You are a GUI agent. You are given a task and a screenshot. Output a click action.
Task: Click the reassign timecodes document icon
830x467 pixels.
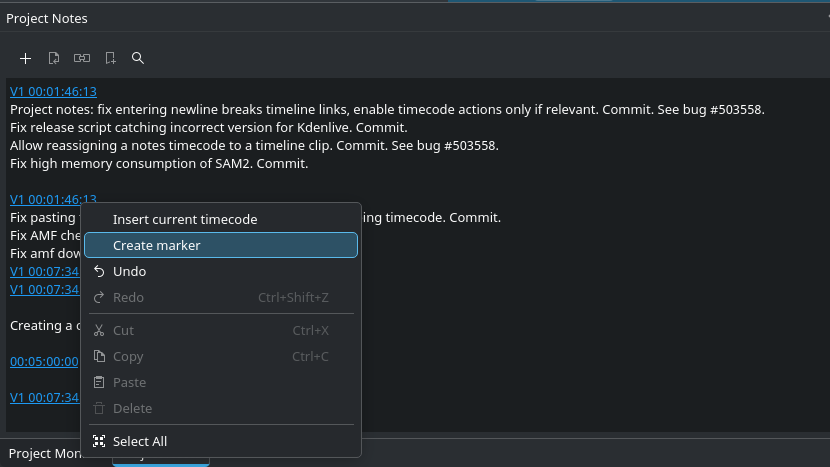54,58
